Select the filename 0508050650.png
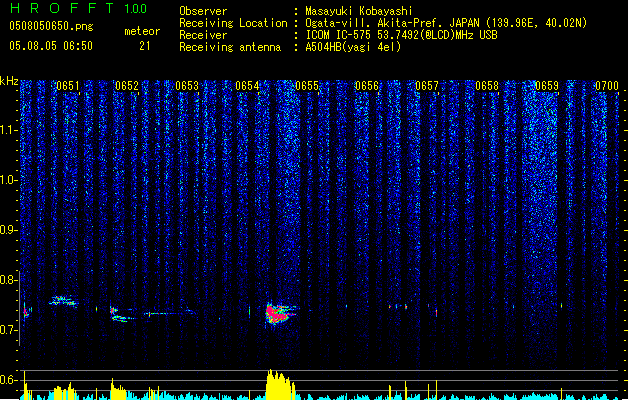The height and width of the screenshot is (400, 629). point(51,26)
